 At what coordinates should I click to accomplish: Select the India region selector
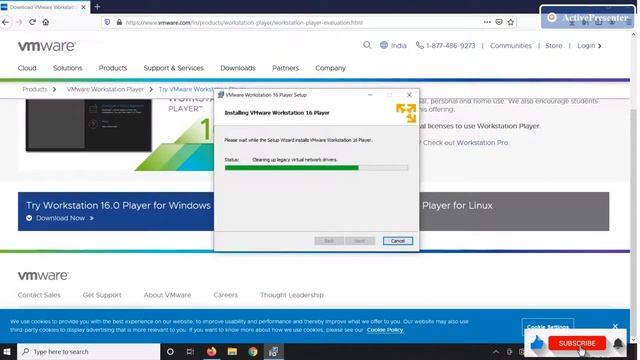click(393, 45)
